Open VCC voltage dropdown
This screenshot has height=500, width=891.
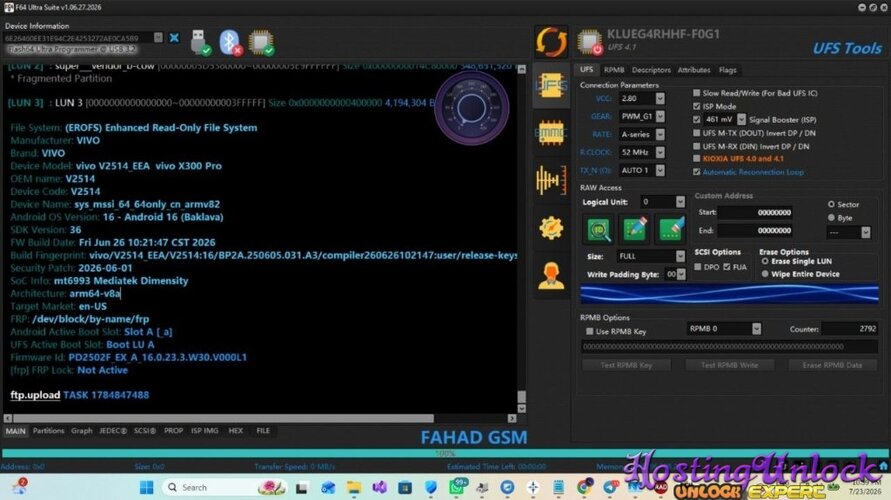pos(660,98)
